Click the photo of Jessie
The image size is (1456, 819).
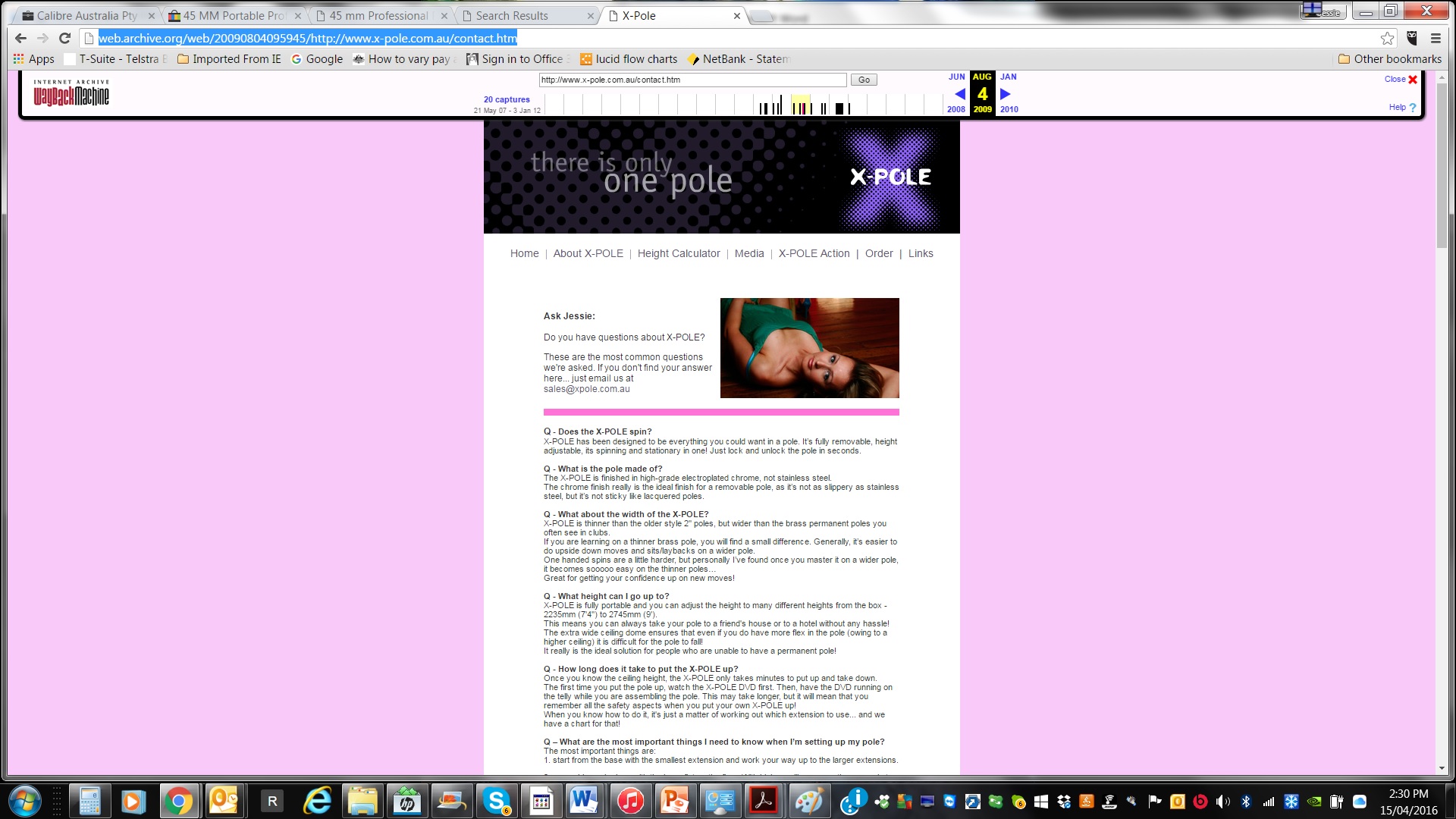click(809, 348)
